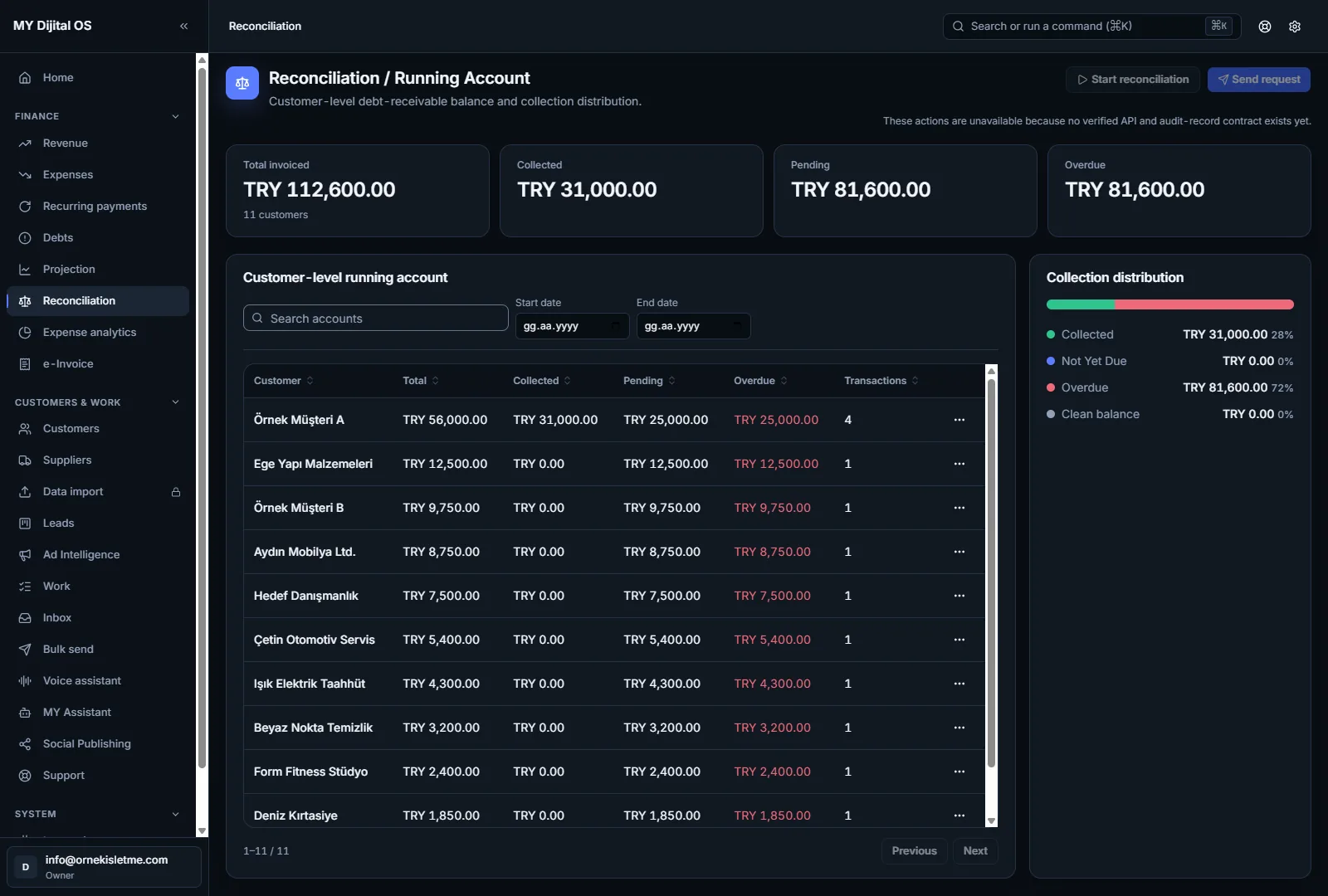This screenshot has width=1328, height=896.
Task: Click the Start reconciliation button
Action: tap(1133, 80)
